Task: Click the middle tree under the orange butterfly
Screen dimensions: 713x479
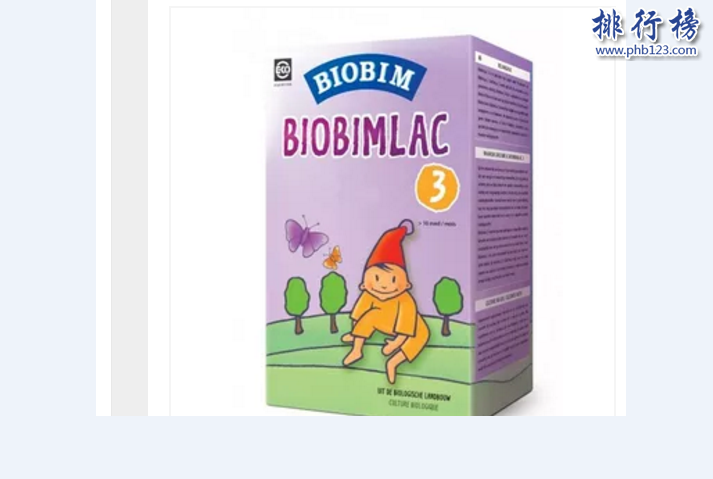Action: (x=333, y=302)
